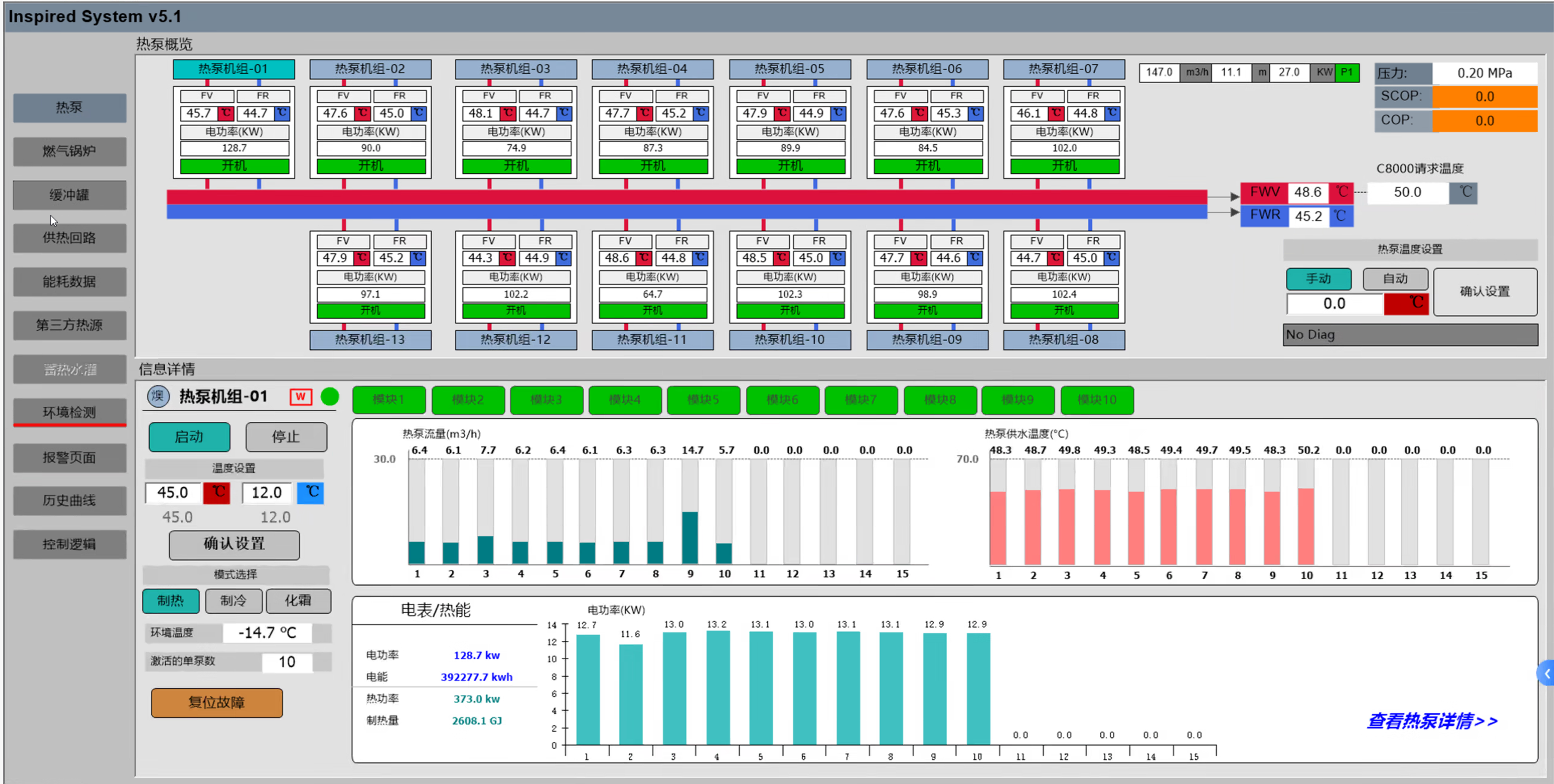Open the 历史曲线 sidebar page

tap(69, 501)
